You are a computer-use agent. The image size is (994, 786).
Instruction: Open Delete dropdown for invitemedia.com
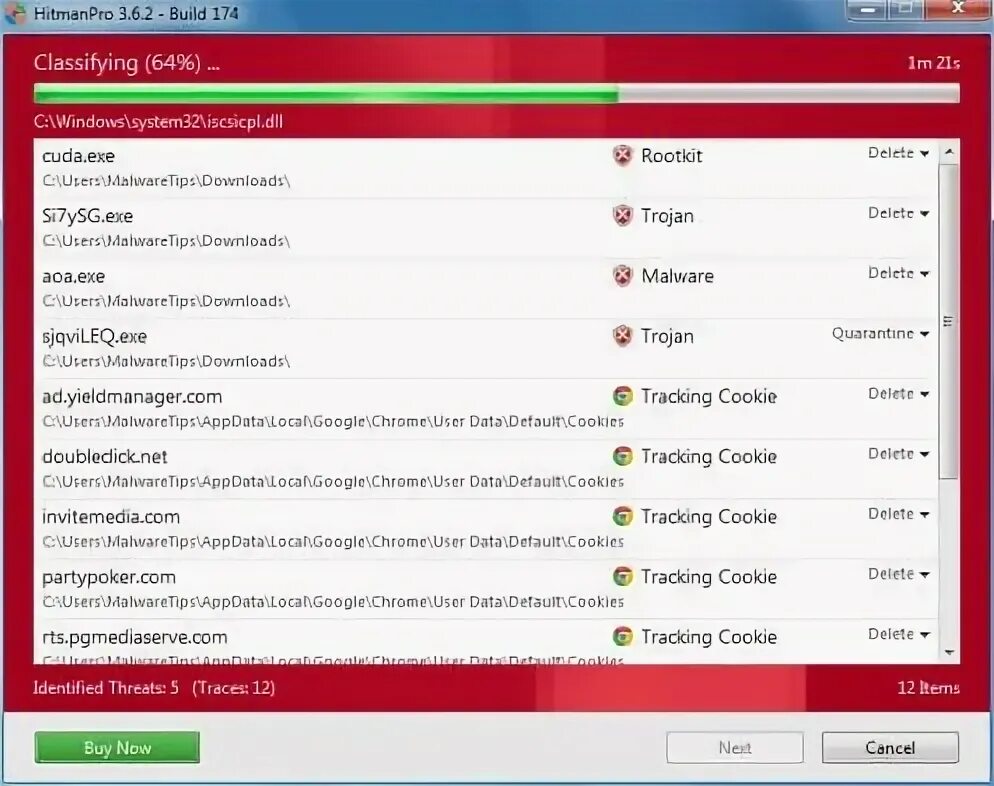(898, 514)
